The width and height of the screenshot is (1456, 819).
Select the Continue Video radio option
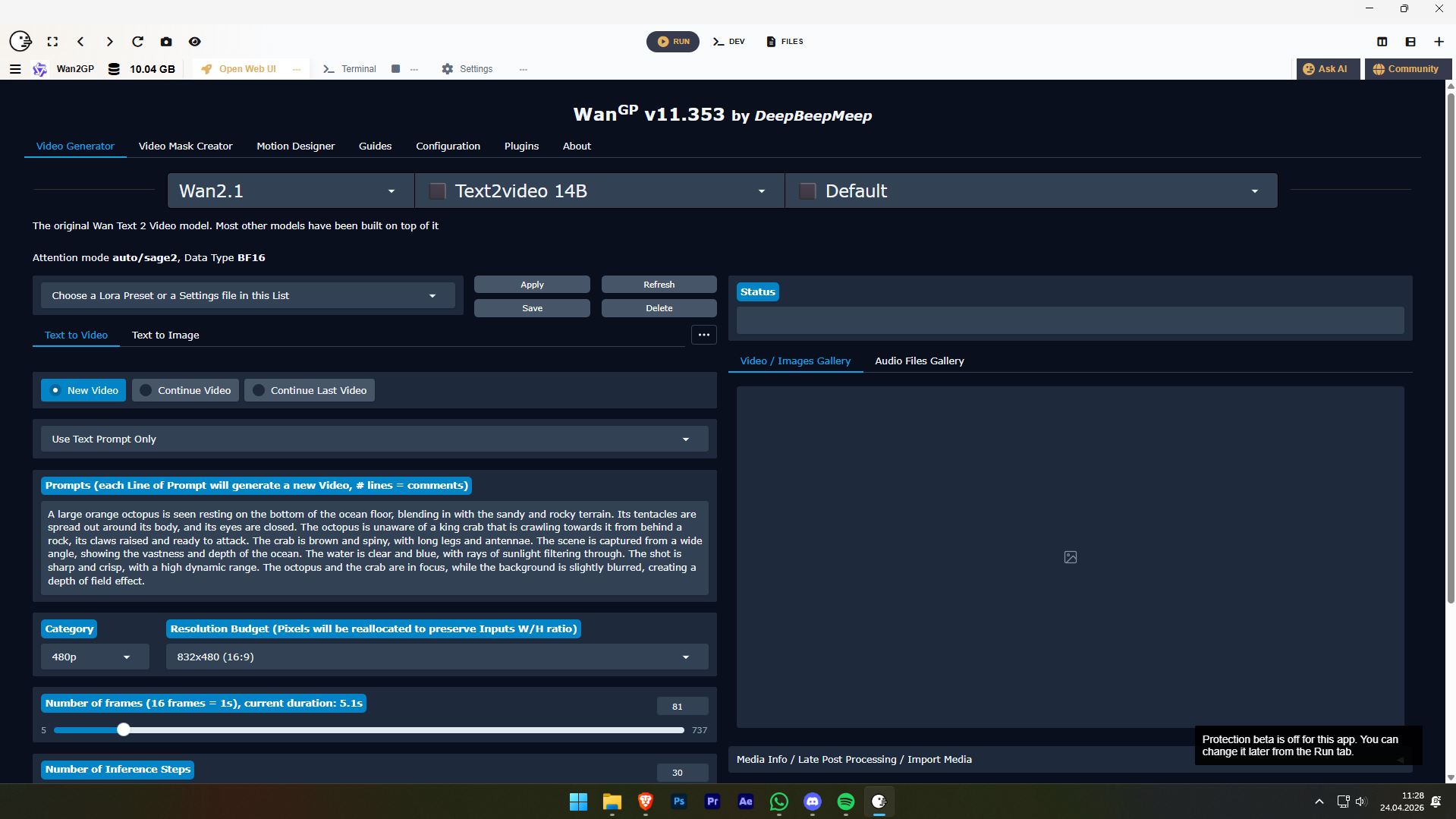tap(186, 390)
